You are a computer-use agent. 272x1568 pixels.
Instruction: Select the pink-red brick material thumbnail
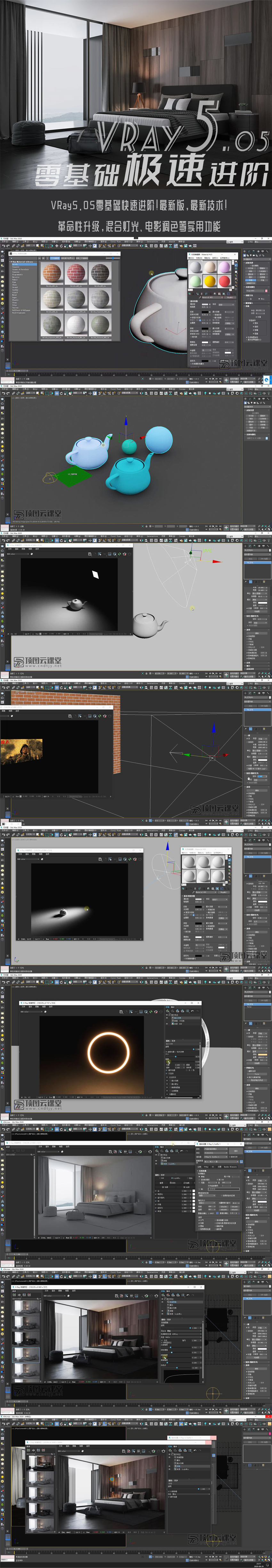(x=76, y=273)
